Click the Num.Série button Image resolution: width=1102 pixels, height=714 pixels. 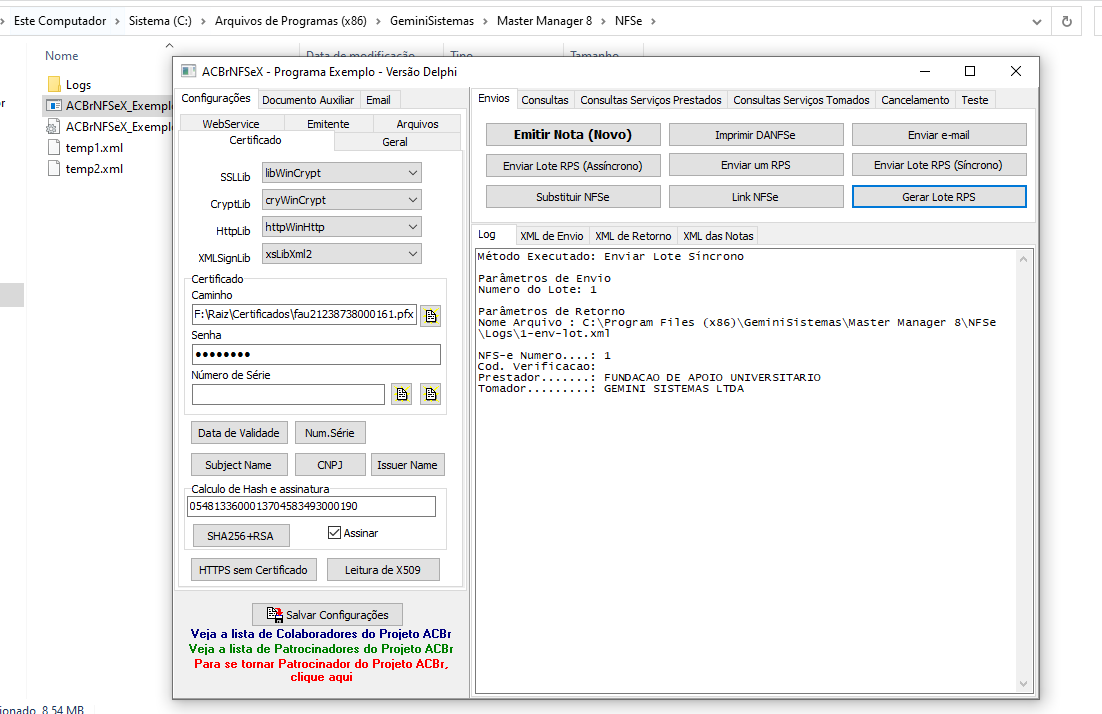(x=330, y=433)
